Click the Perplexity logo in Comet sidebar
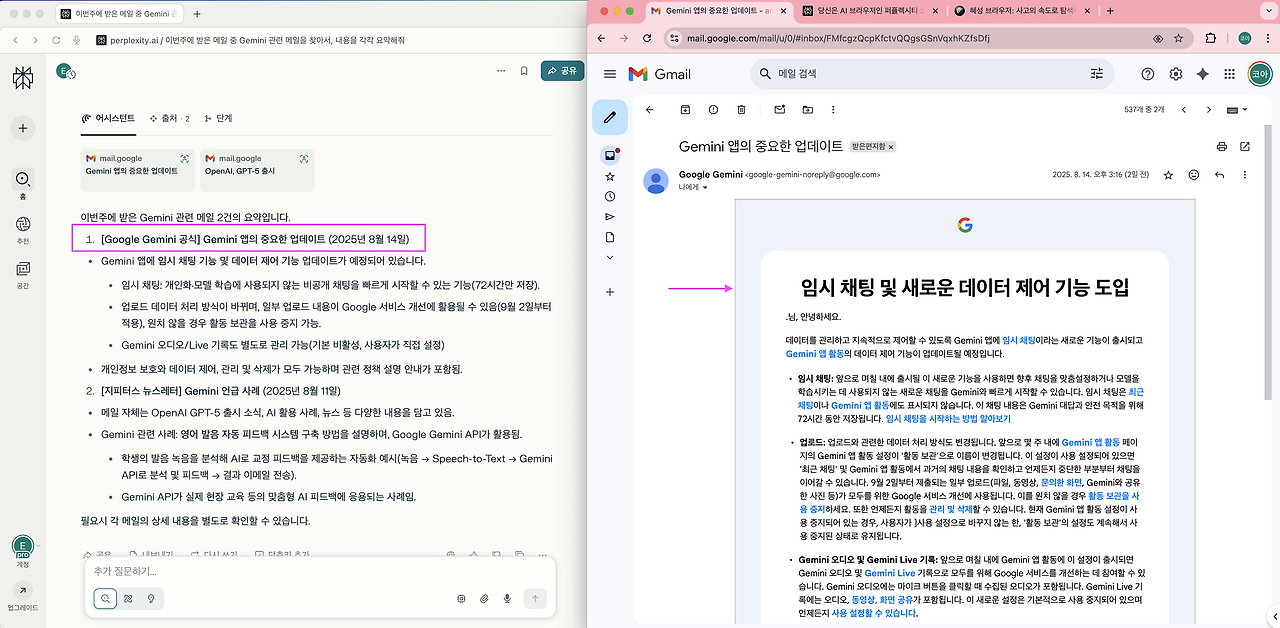Viewport: 1280px width, 628px height. [22, 79]
